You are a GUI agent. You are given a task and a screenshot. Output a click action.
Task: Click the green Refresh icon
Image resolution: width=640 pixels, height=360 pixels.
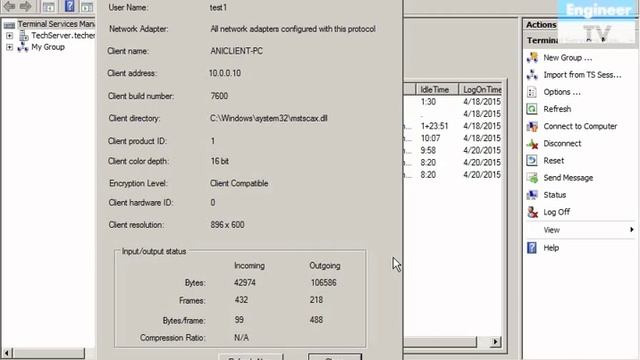click(x=532, y=109)
